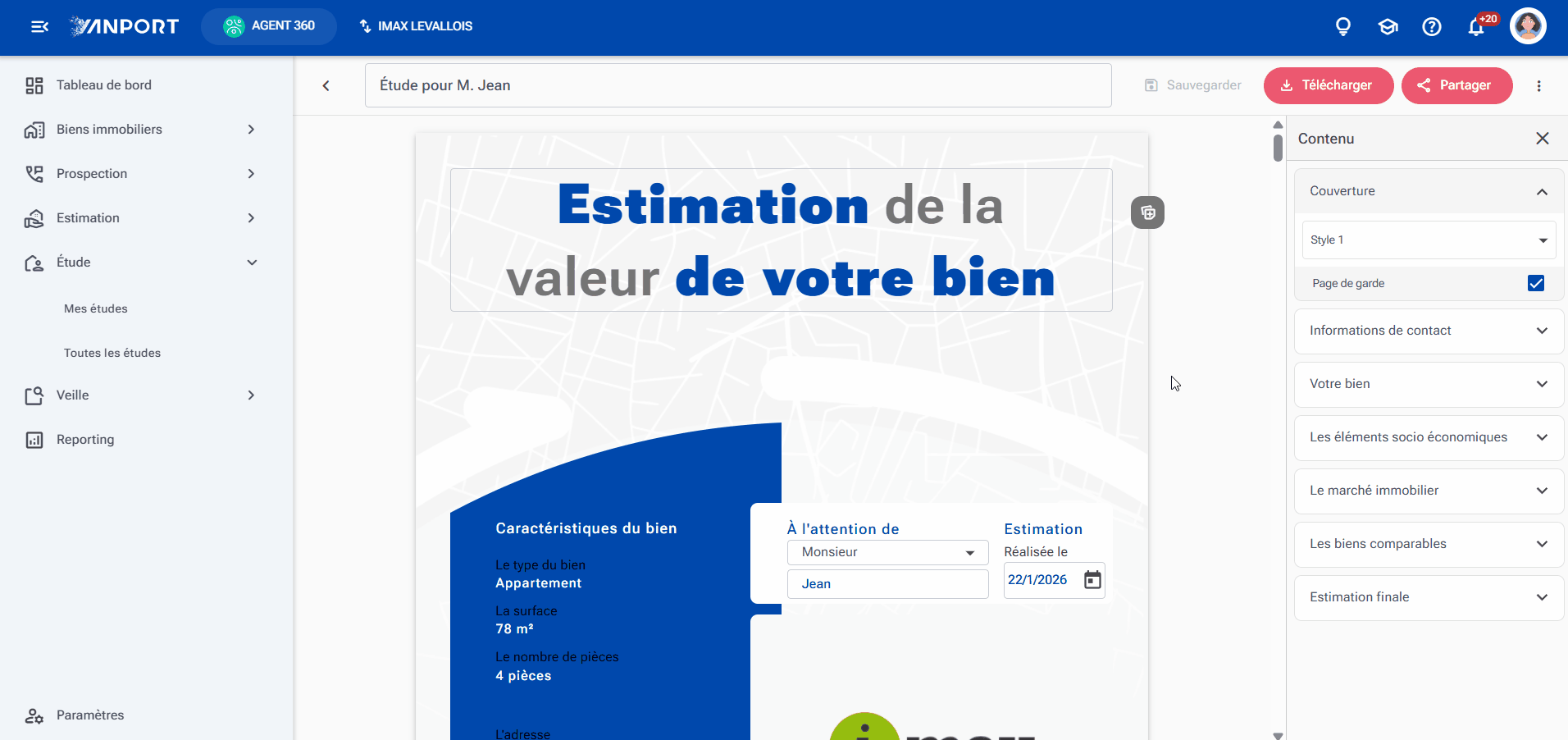This screenshot has width=1568, height=740.
Task: Expand Informations de contact section
Action: [x=1429, y=331]
